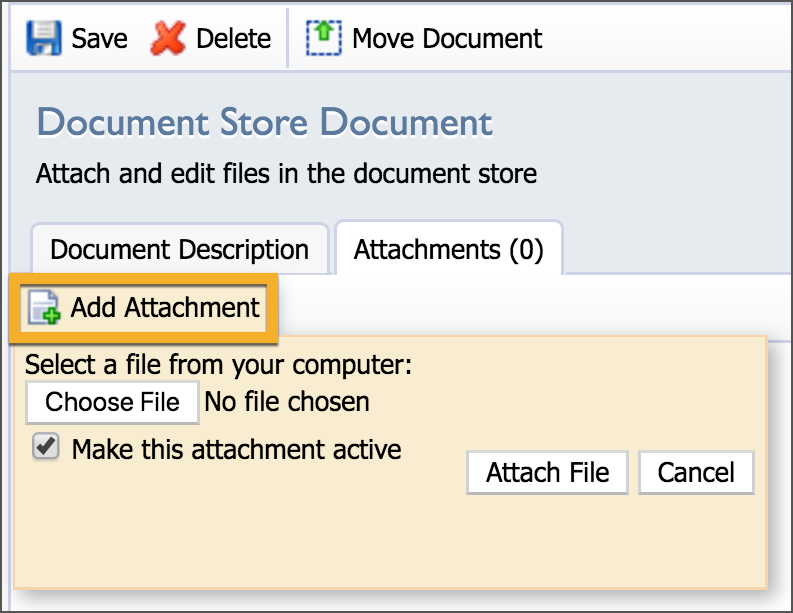This screenshot has height=613, width=793.
Task: Switch to the Document Description tab
Action: click(x=180, y=249)
